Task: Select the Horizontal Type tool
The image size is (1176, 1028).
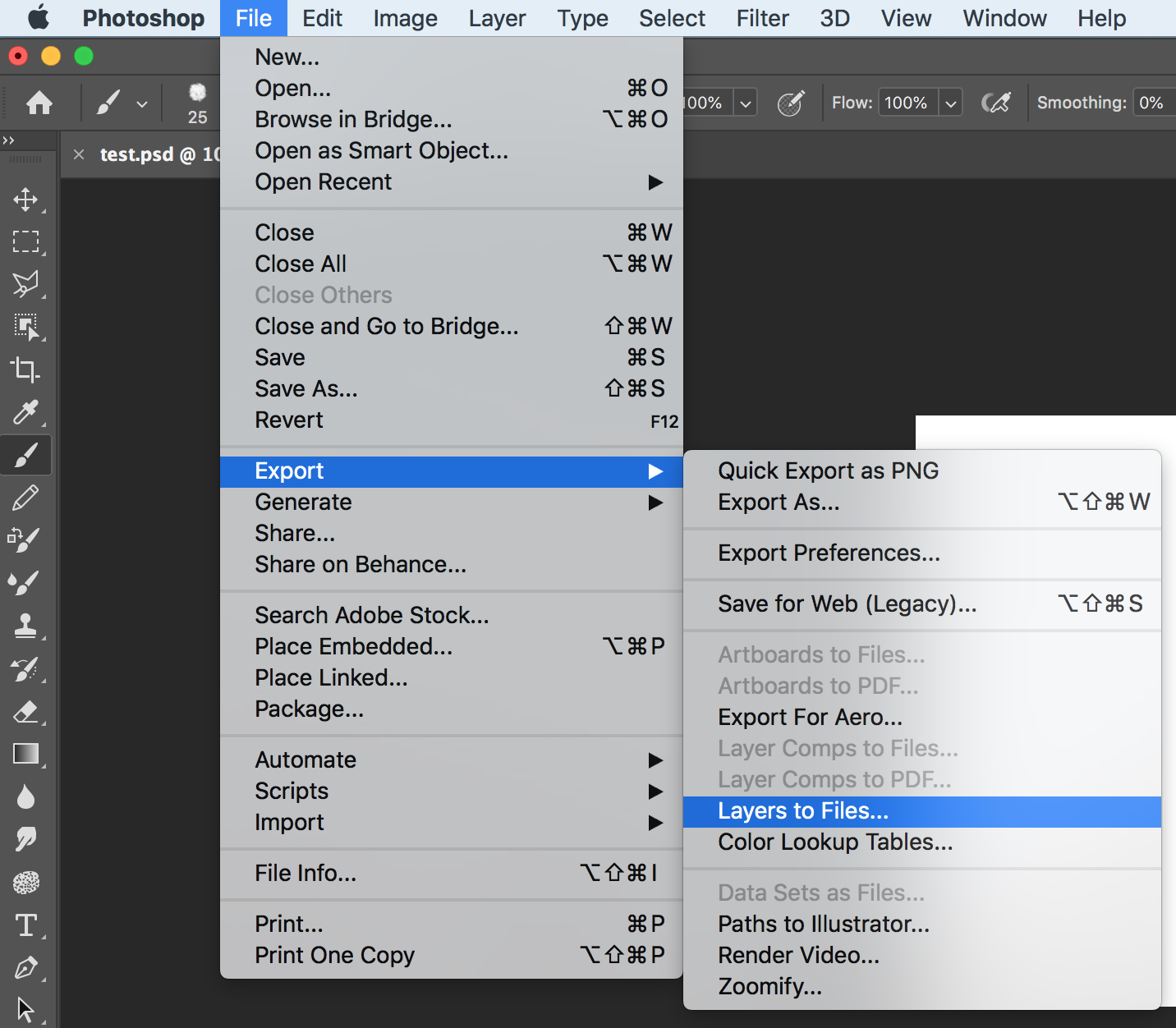Action: (x=27, y=925)
